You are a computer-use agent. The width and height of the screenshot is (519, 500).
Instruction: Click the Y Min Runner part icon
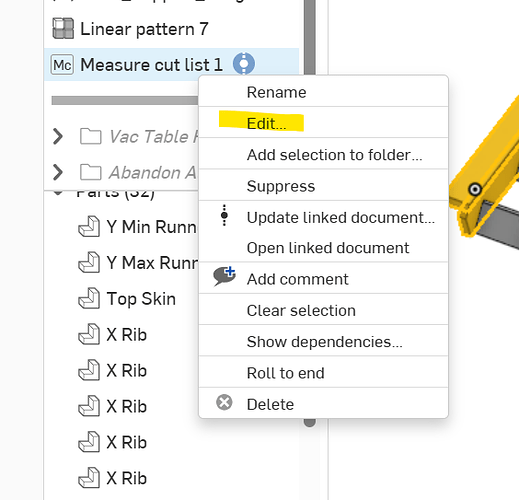[x=89, y=226]
